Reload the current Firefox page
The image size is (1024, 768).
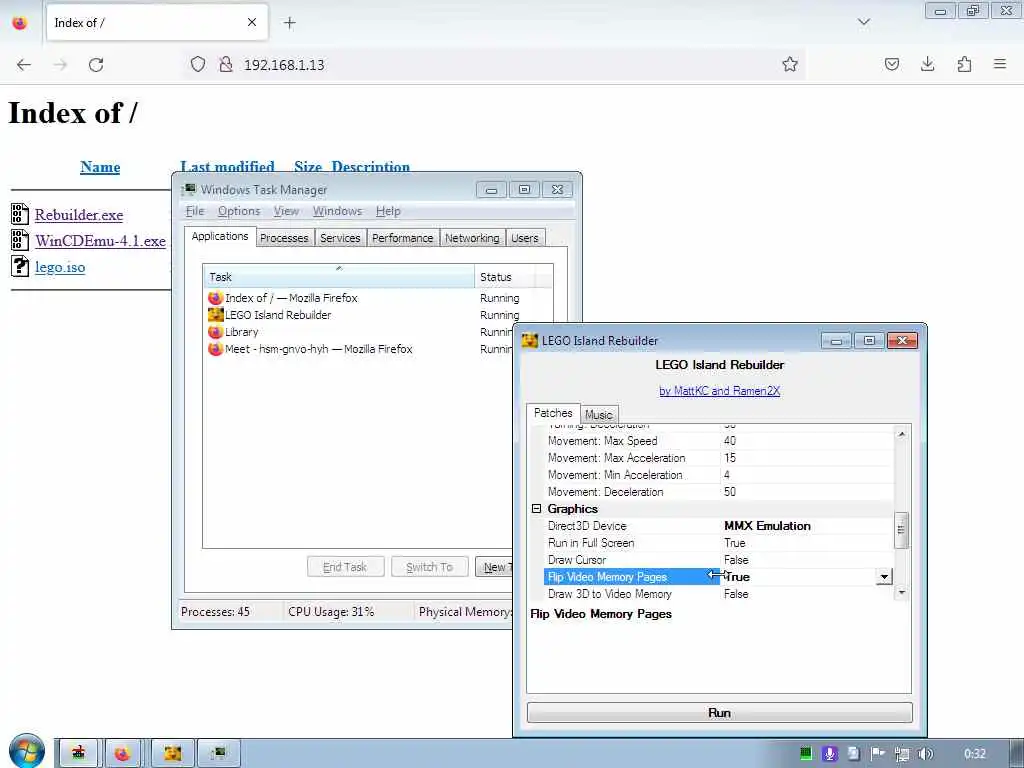coord(96,65)
